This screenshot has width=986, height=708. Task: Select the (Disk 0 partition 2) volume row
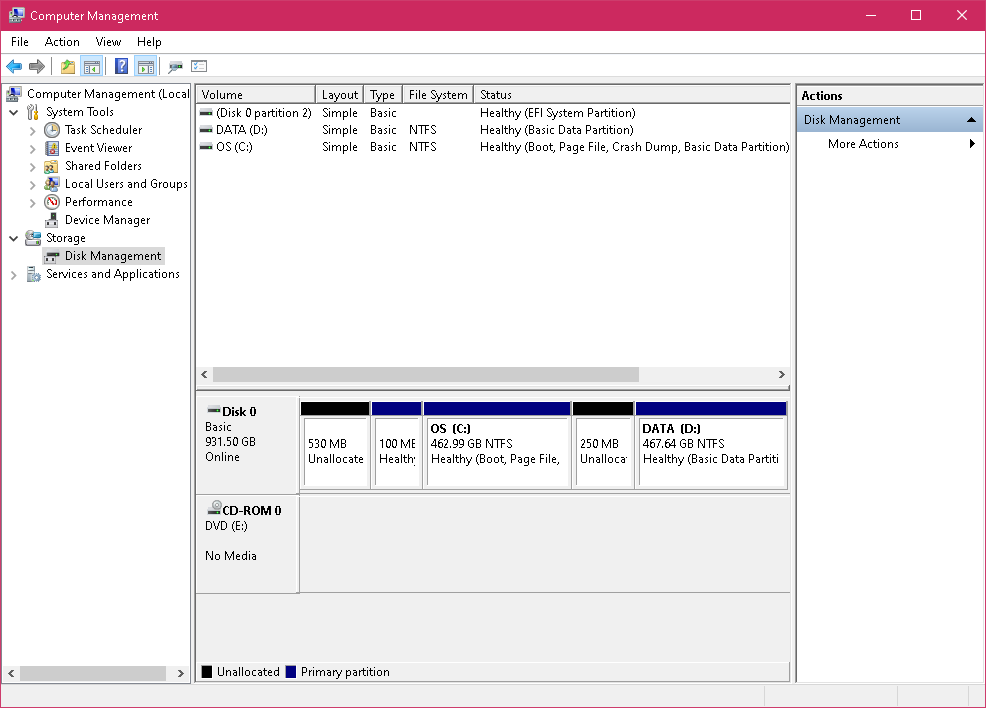(494, 113)
